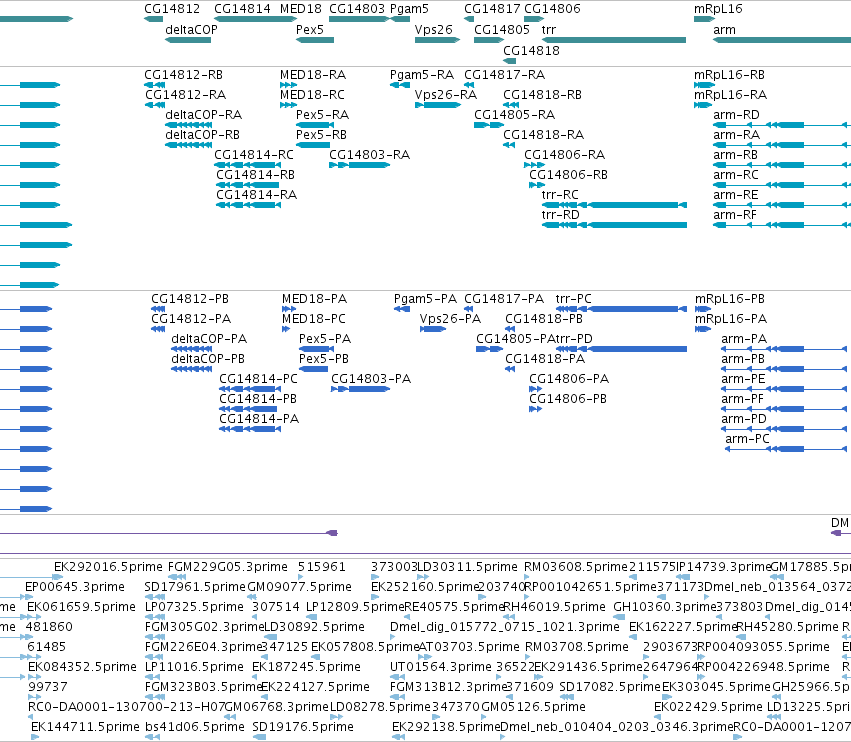Click protein Pgam5-PA label
Viewport: 851px width, 742px height.
[x=426, y=299]
